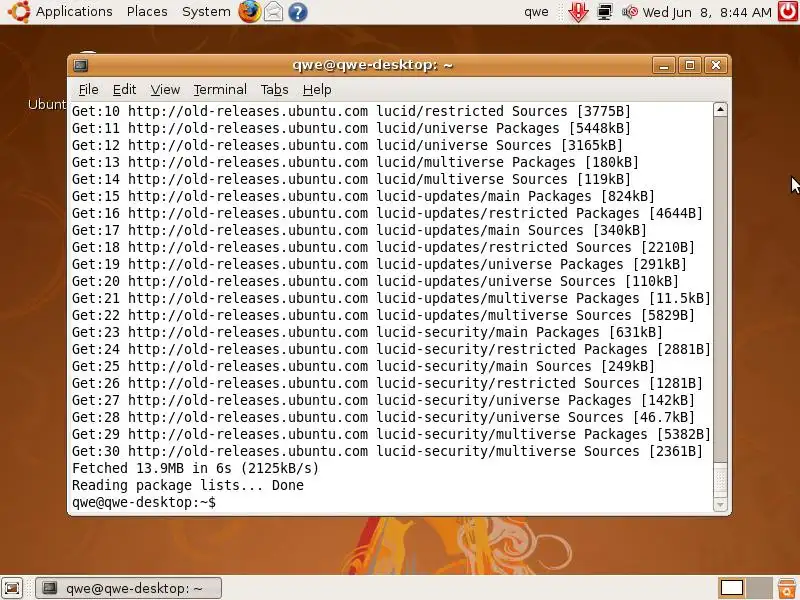This screenshot has height=600, width=800.
Task: Open the terminal Tabs menu
Action: tap(274, 90)
